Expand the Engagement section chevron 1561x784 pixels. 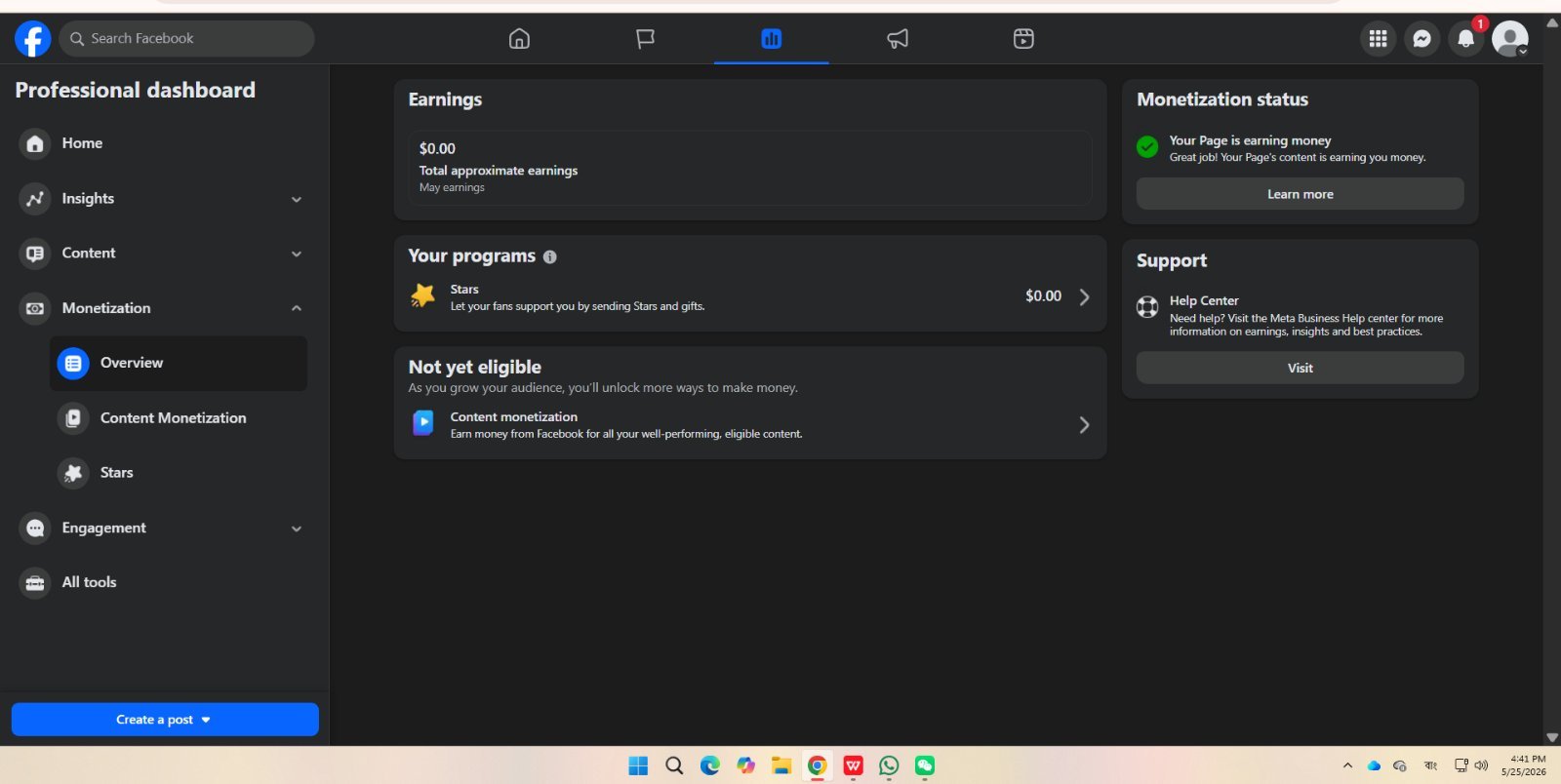(297, 529)
